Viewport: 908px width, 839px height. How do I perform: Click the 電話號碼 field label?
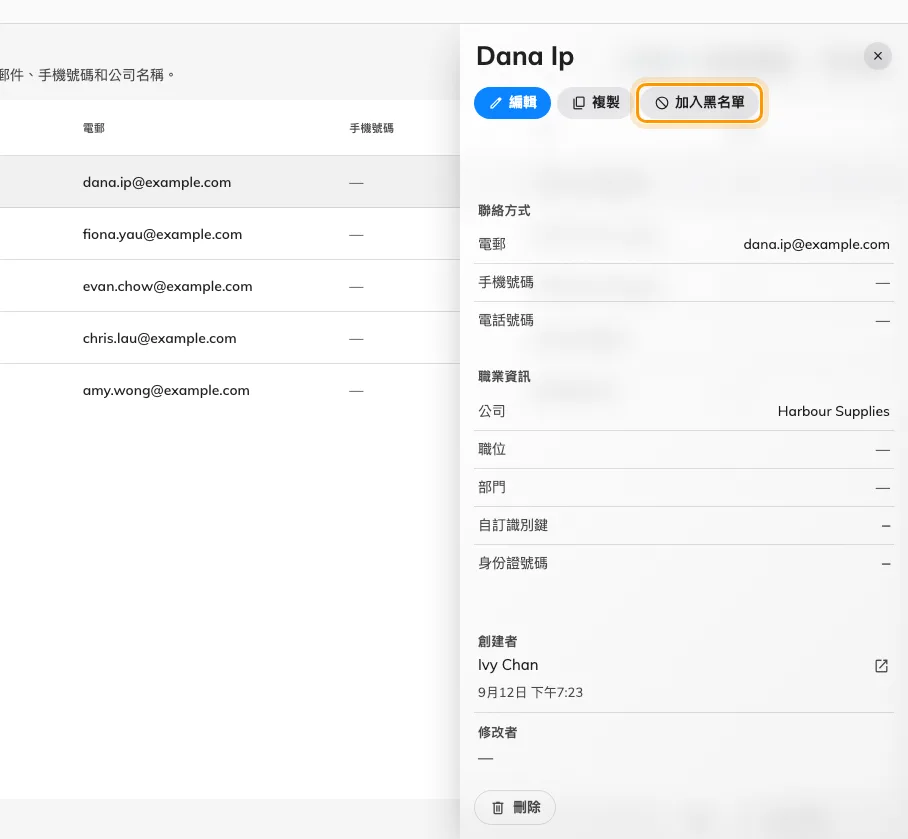click(506, 320)
